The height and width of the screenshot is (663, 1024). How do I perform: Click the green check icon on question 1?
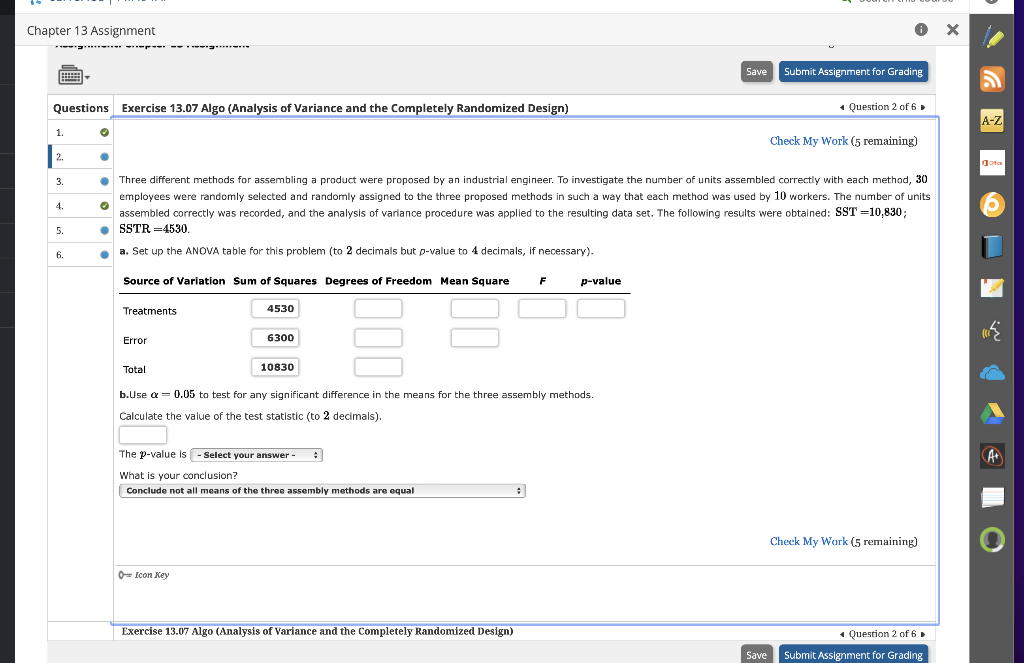point(104,133)
